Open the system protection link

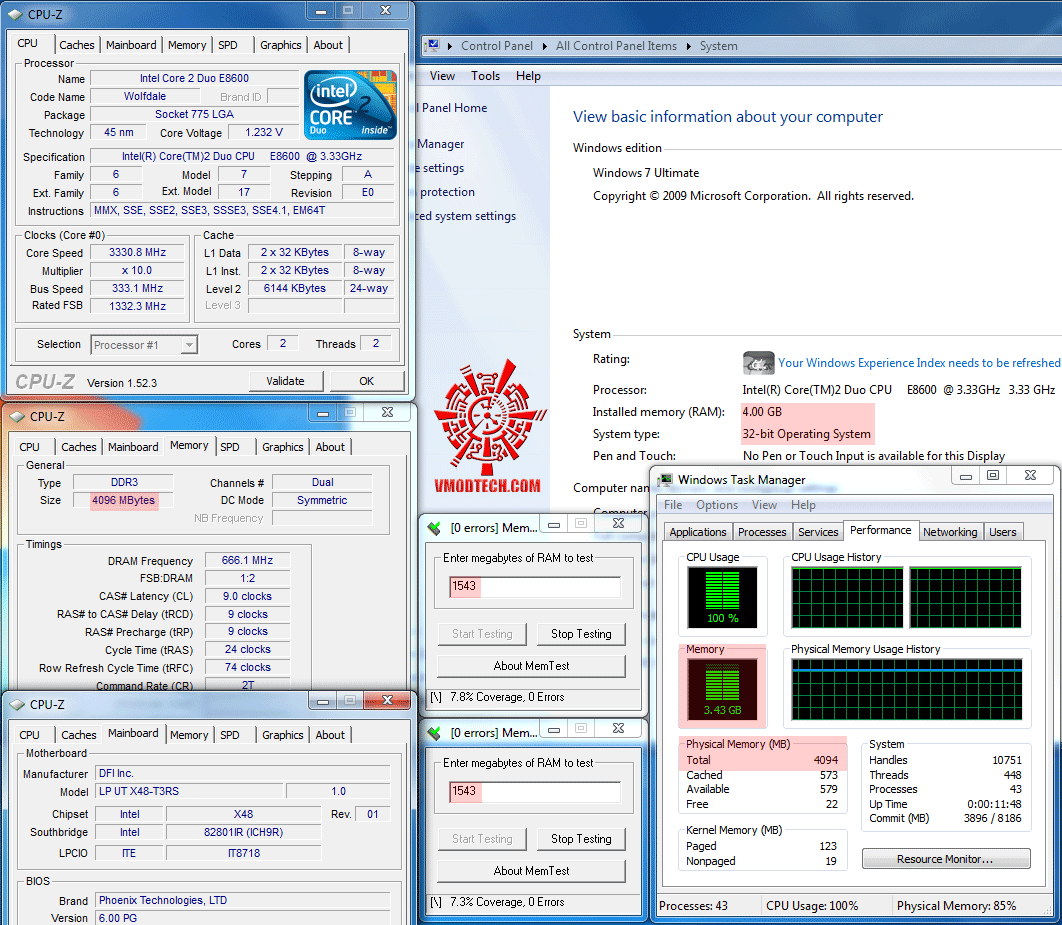point(446,192)
